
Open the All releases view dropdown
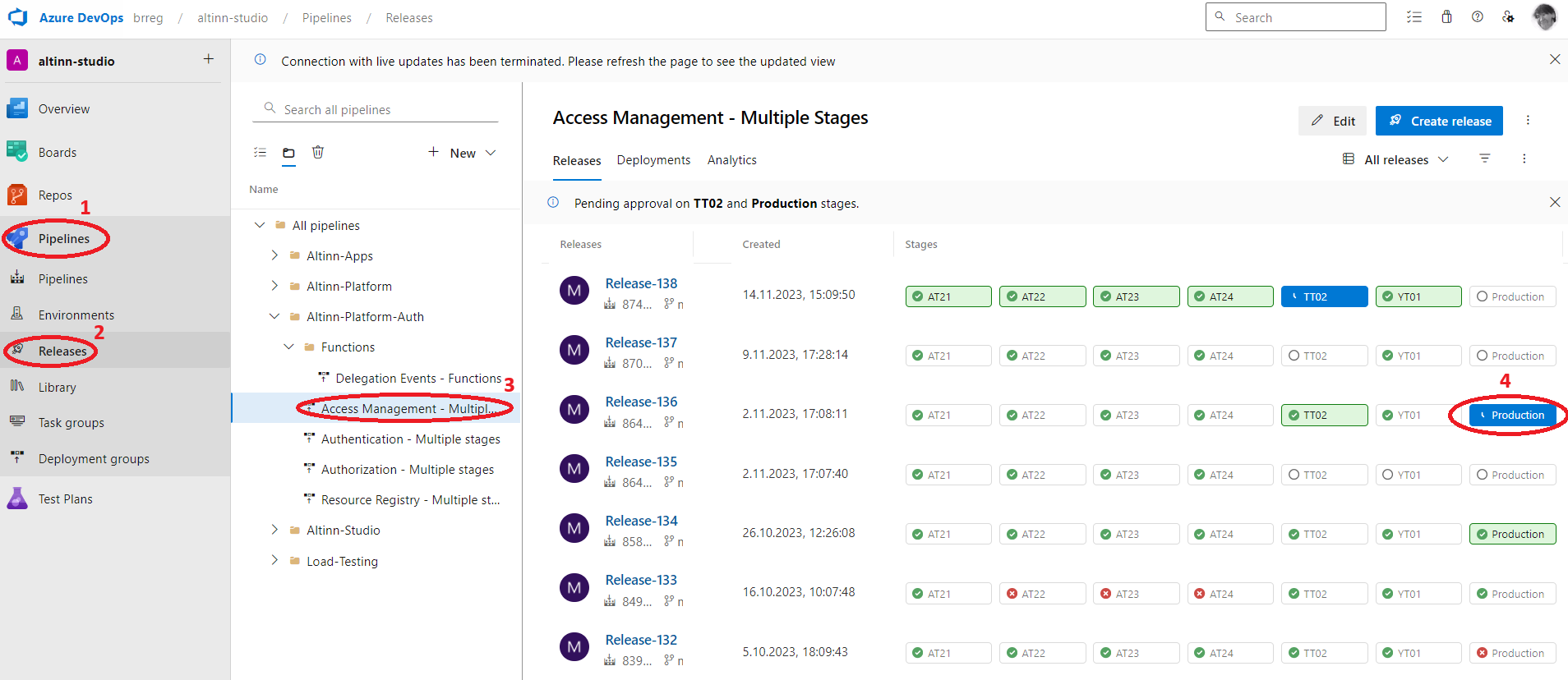click(1395, 159)
